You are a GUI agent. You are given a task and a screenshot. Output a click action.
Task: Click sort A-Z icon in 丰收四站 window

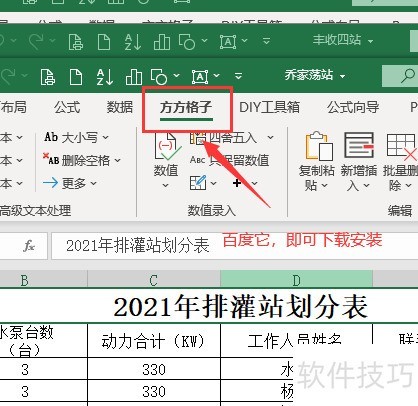(133, 42)
